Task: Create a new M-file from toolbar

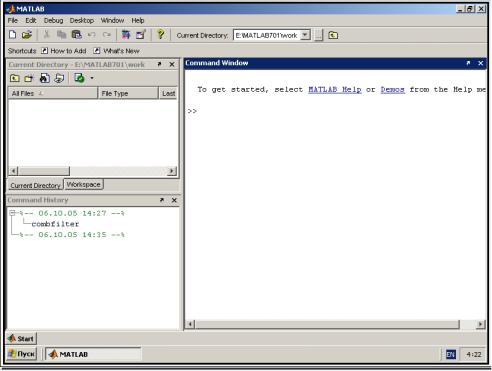Action: pos(13,35)
